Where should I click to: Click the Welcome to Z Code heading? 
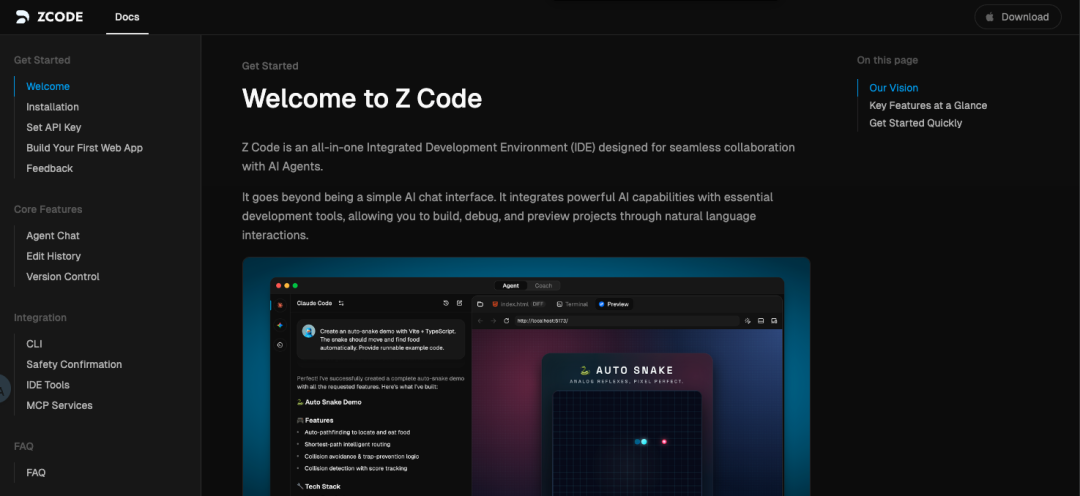tap(362, 99)
